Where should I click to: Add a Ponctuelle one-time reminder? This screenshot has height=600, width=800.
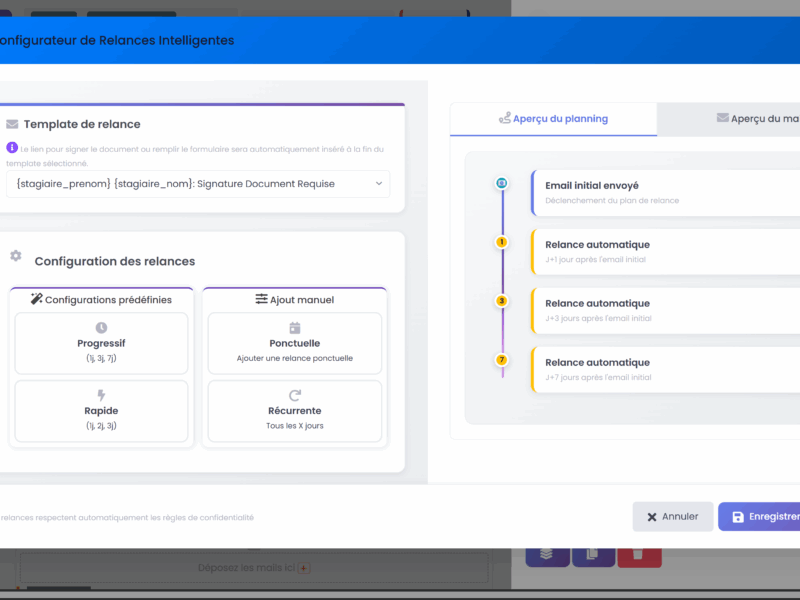pyautogui.click(x=294, y=343)
